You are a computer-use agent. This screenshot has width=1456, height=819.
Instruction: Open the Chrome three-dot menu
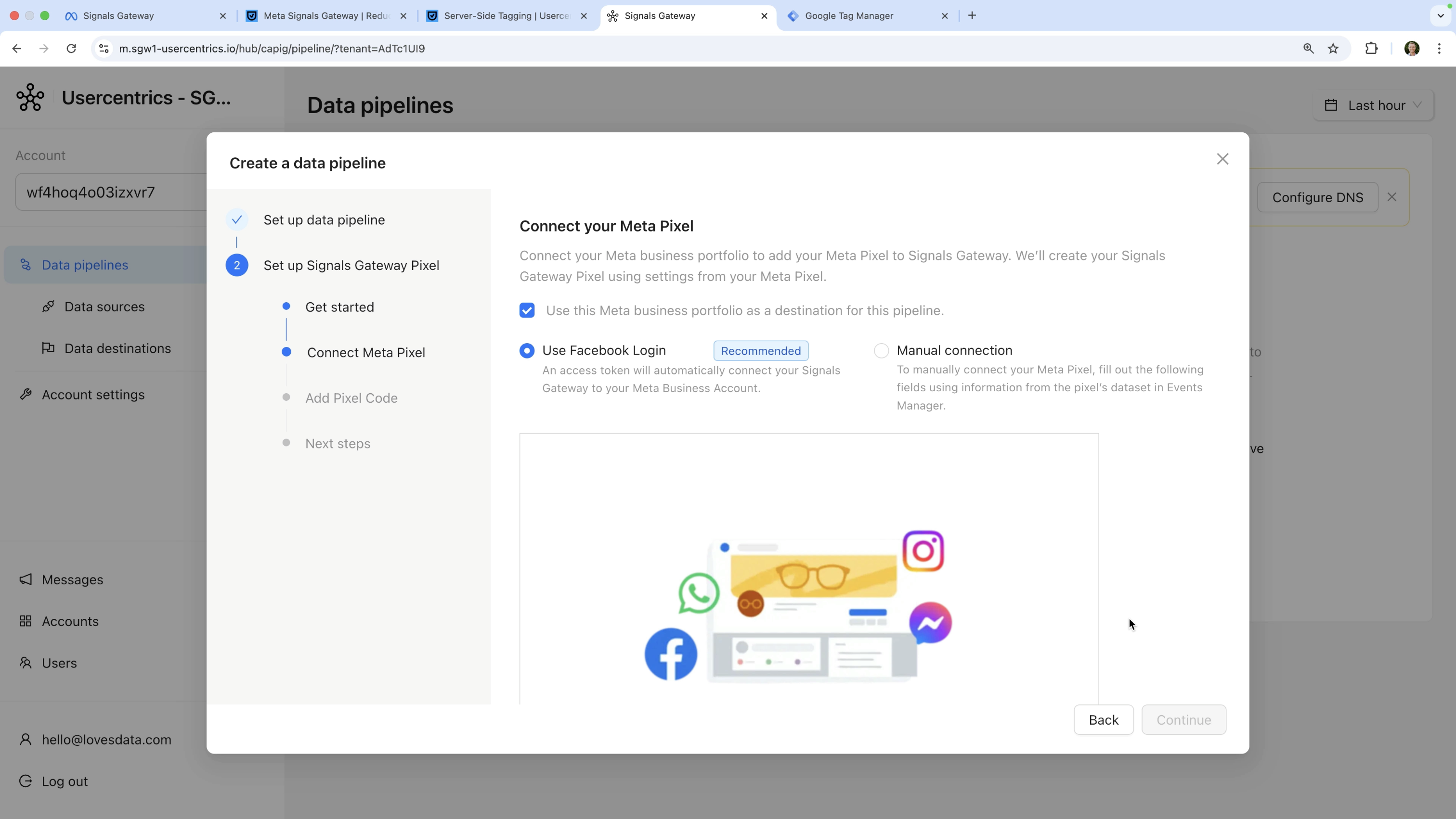pyautogui.click(x=1439, y=49)
